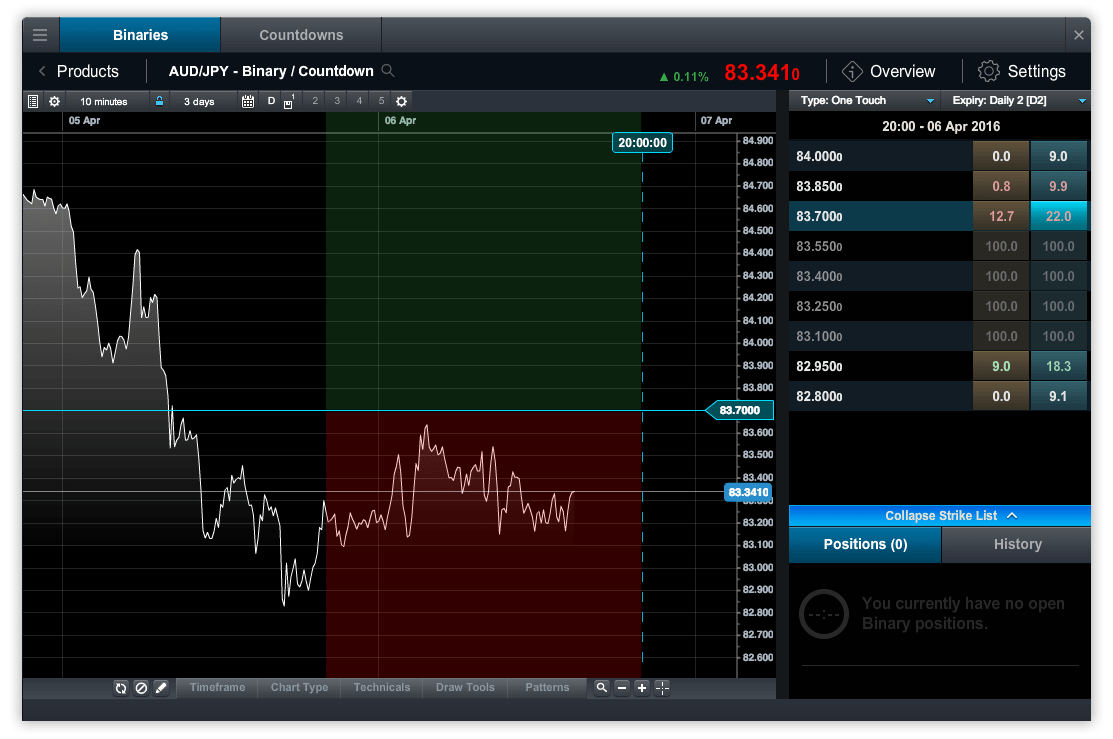
Task: Zoom in with the plus icon
Action: click(x=642, y=688)
